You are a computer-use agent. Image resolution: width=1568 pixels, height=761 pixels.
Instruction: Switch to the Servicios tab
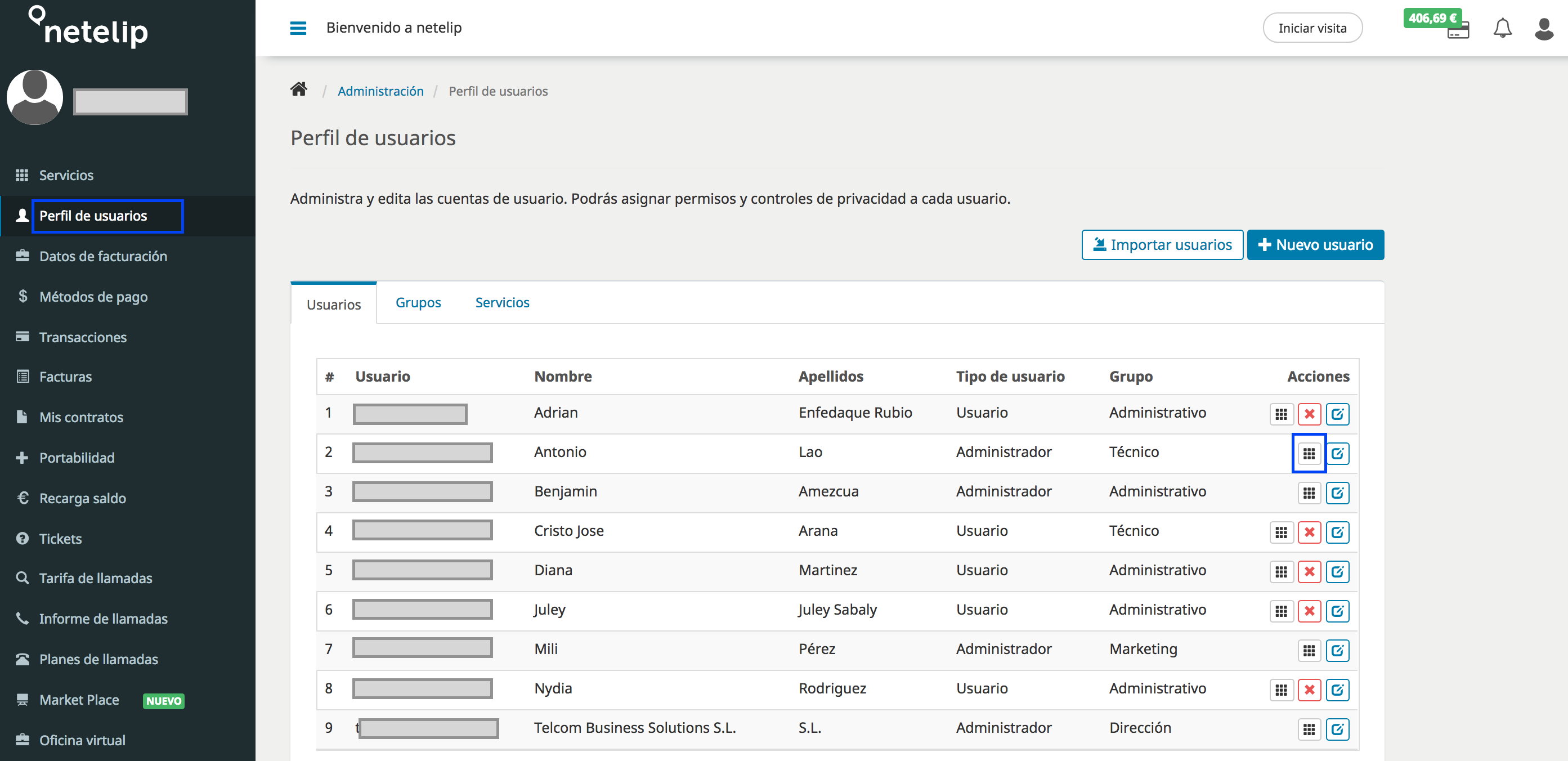coord(502,302)
